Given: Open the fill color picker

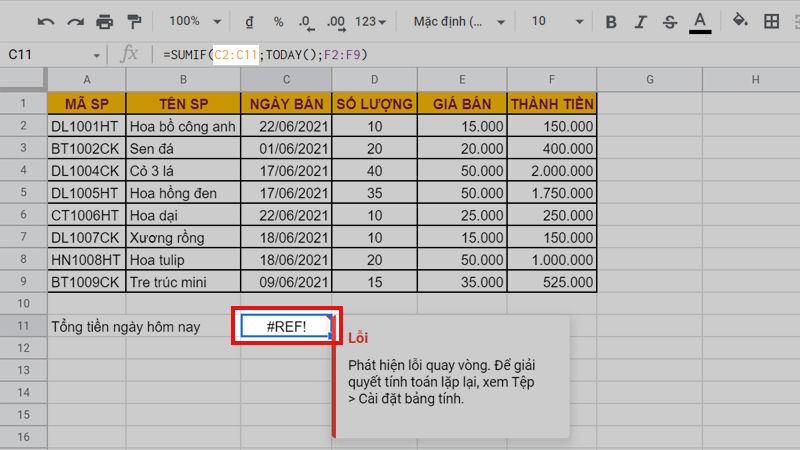Looking at the screenshot, I should 740,21.
